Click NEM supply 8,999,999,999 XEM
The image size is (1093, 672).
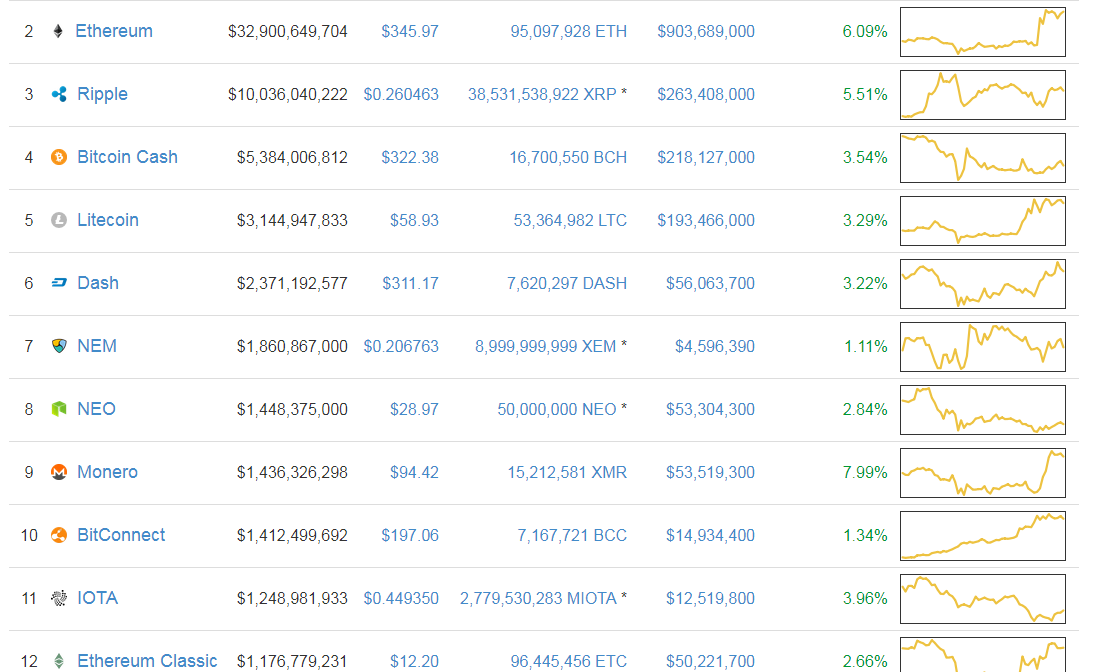click(545, 346)
